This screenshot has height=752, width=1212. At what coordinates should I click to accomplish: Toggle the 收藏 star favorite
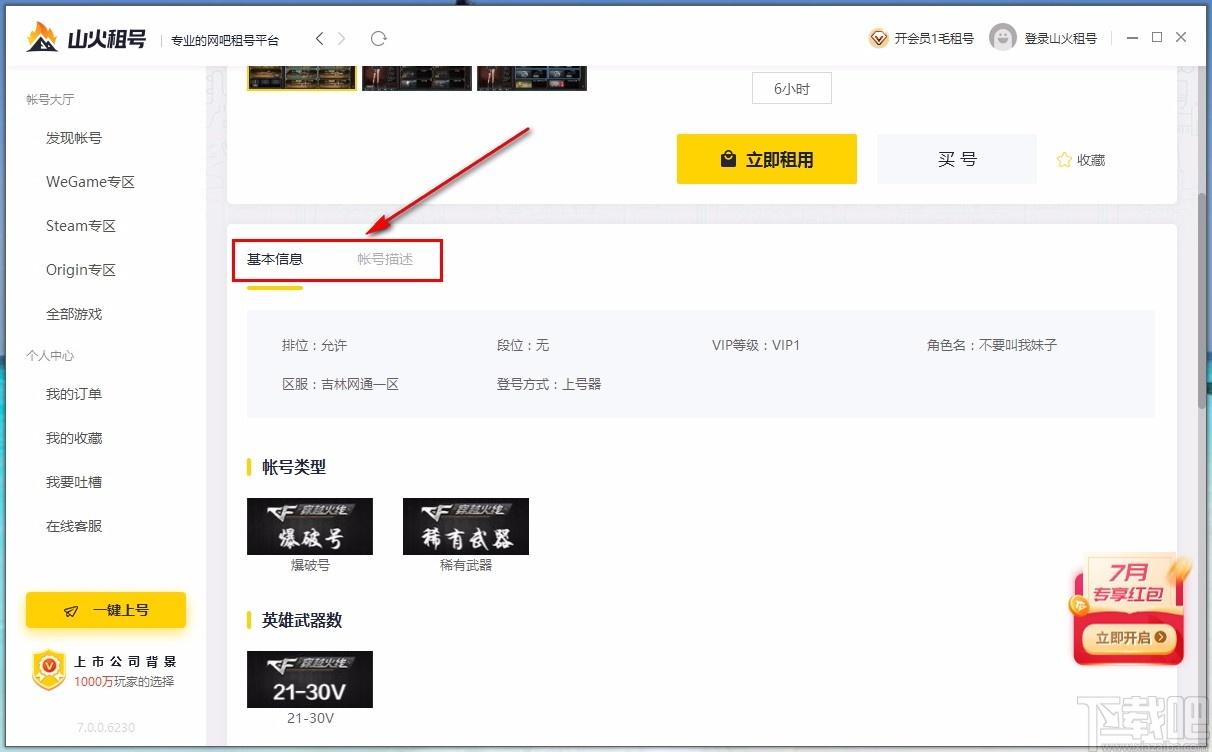(1064, 160)
